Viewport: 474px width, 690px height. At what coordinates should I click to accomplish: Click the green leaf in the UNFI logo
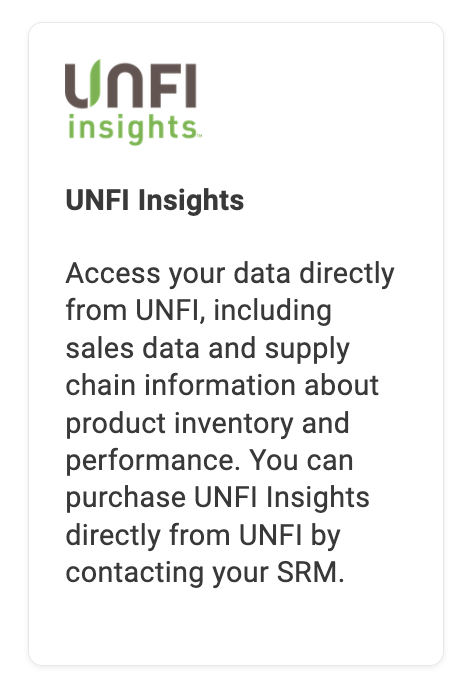click(94, 82)
